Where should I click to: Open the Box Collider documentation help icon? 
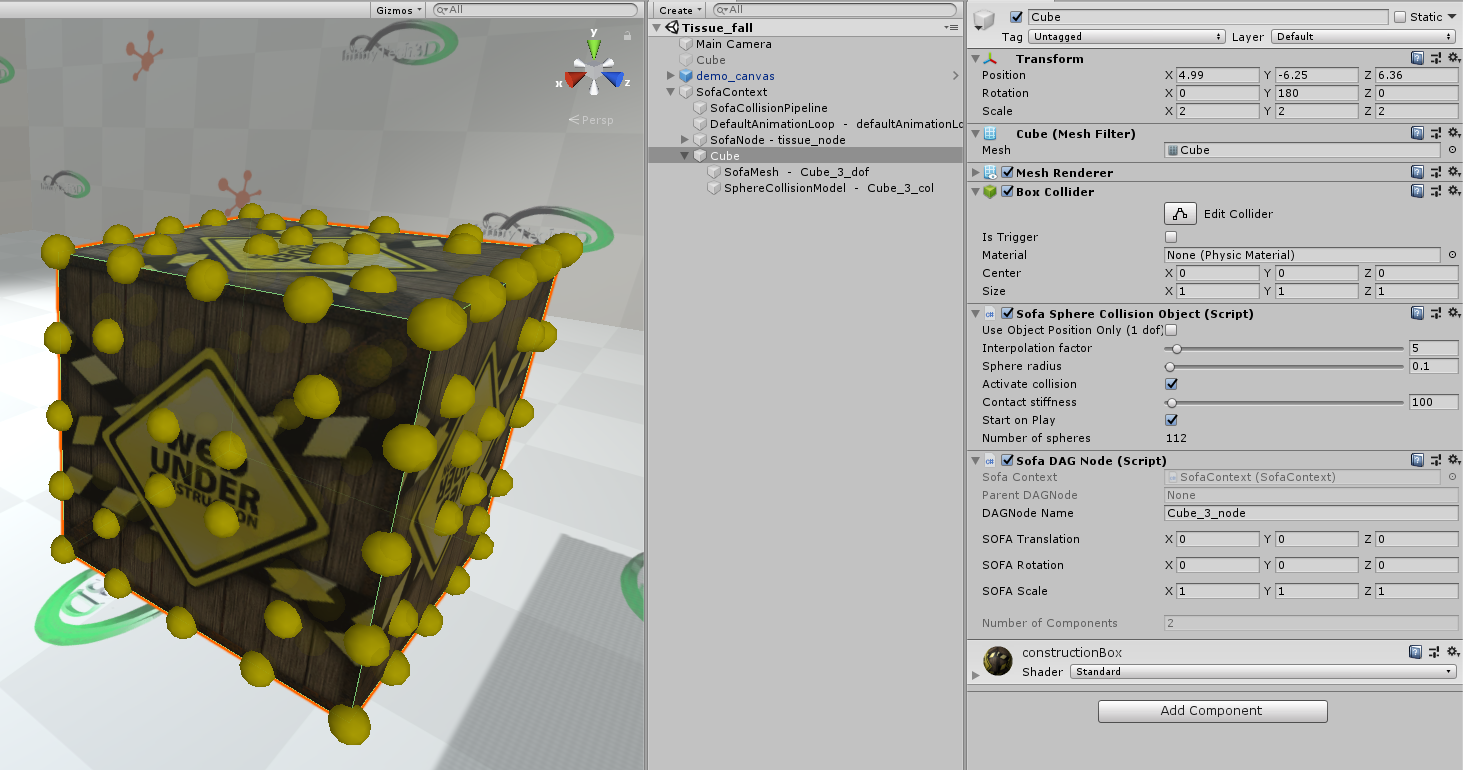point(1417,190)
